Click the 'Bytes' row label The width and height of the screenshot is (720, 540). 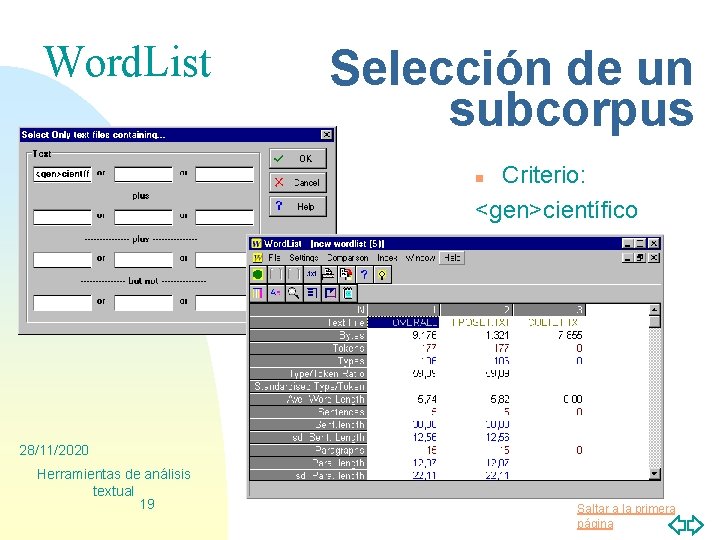pyautogui.click(x=308, y=335)
